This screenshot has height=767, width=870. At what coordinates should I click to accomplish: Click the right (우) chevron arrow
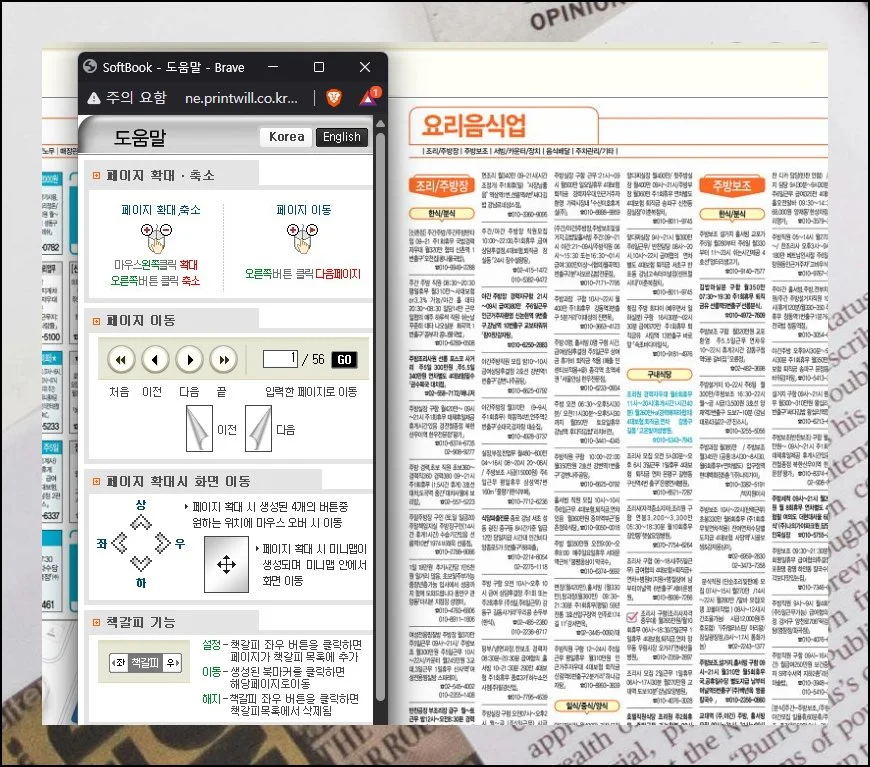click(161, 543)
